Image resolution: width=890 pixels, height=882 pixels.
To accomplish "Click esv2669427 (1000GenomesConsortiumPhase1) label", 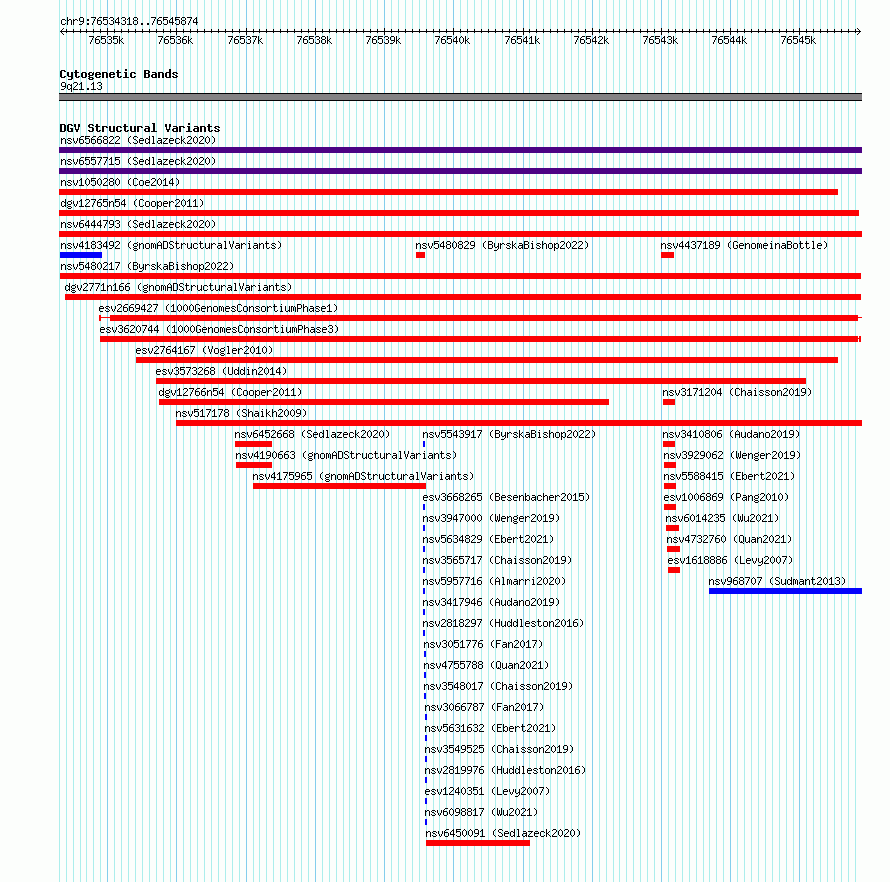I will point(218,308).
